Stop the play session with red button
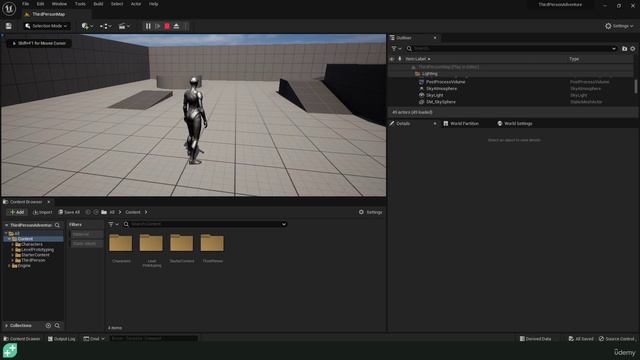 [x=167, y=26]
